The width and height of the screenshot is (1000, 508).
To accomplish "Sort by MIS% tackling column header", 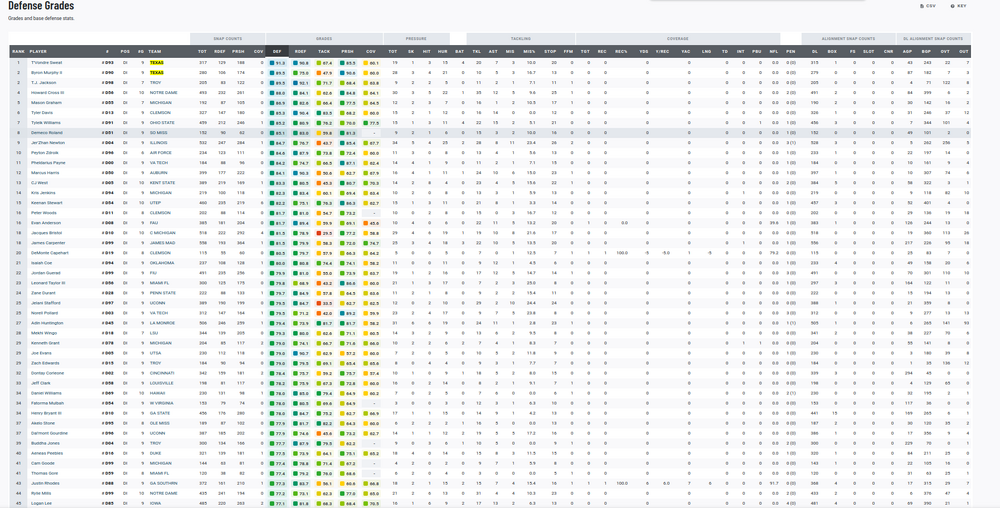I will tap(529, 50).
